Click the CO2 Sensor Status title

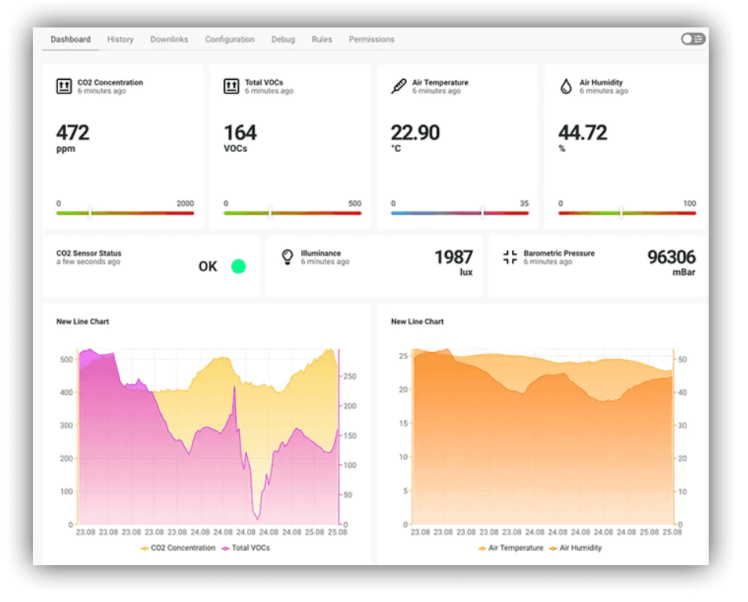89,253
